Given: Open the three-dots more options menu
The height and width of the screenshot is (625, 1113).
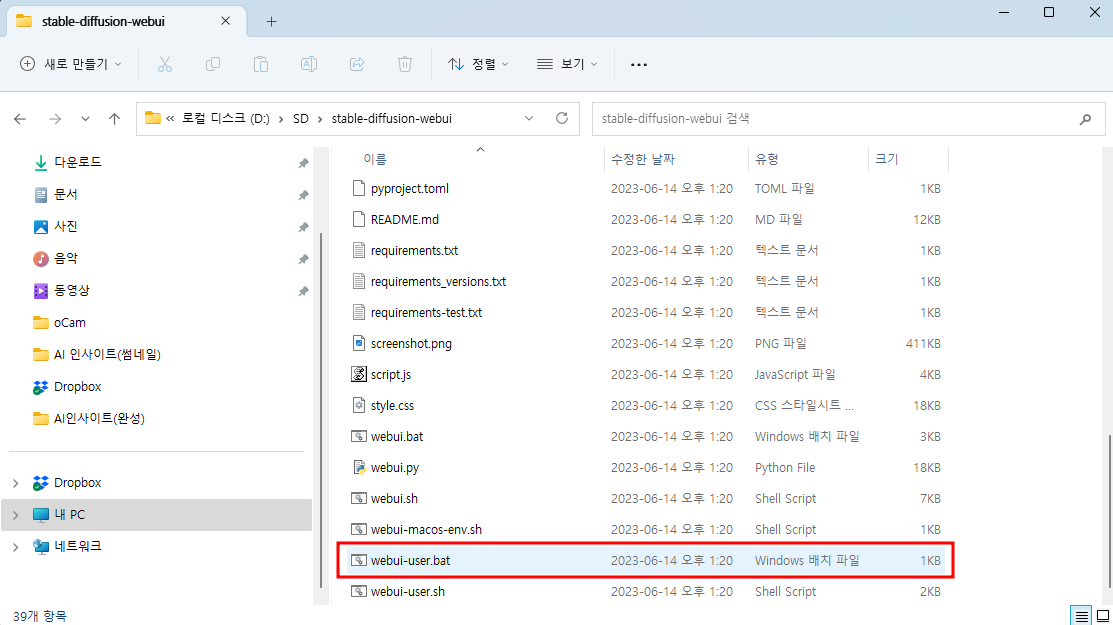Looking at the screenshot, I should [x=639, y=65].
